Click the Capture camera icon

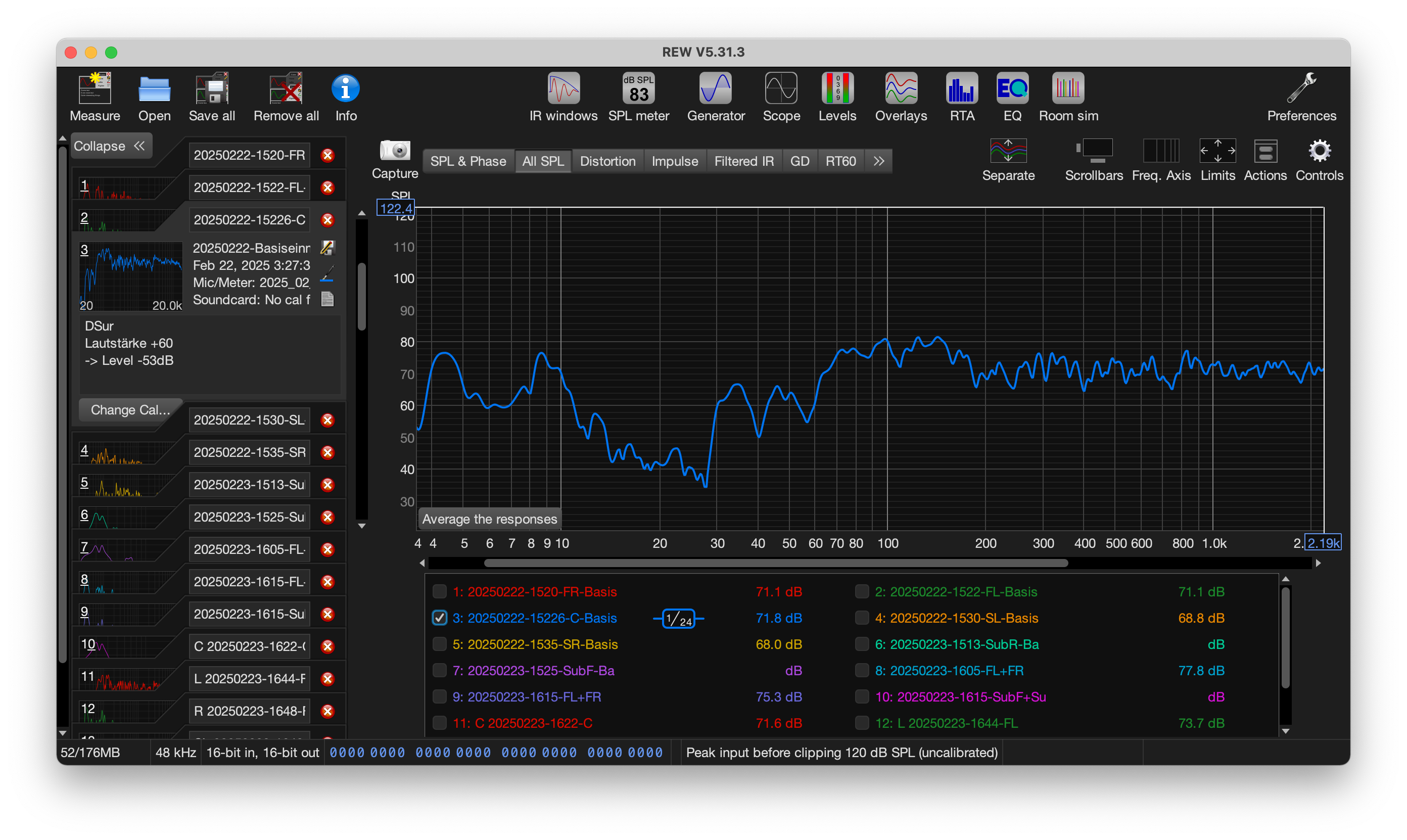click(395, 152)
